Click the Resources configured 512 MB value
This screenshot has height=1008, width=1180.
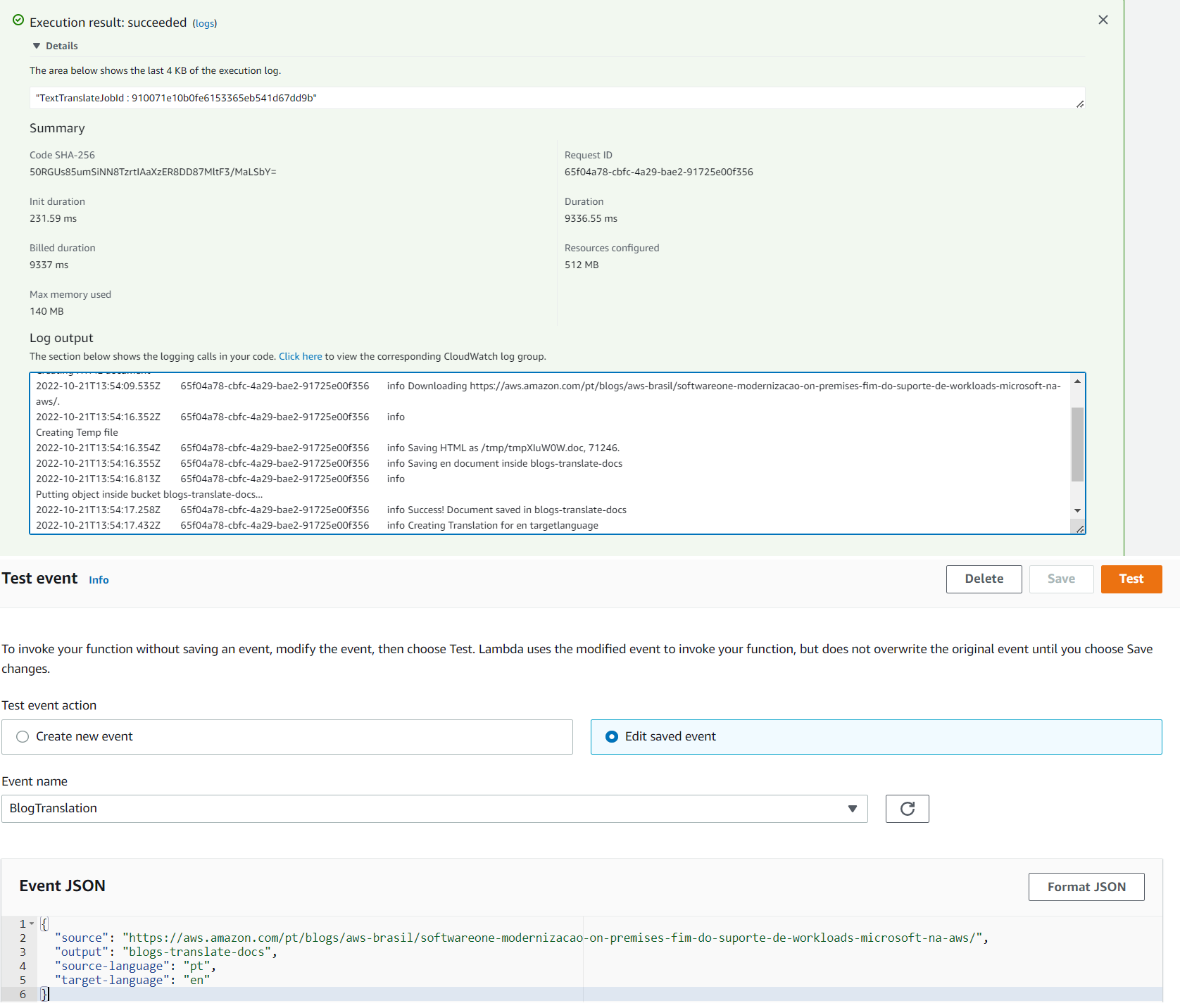click(x=582, y=265)
